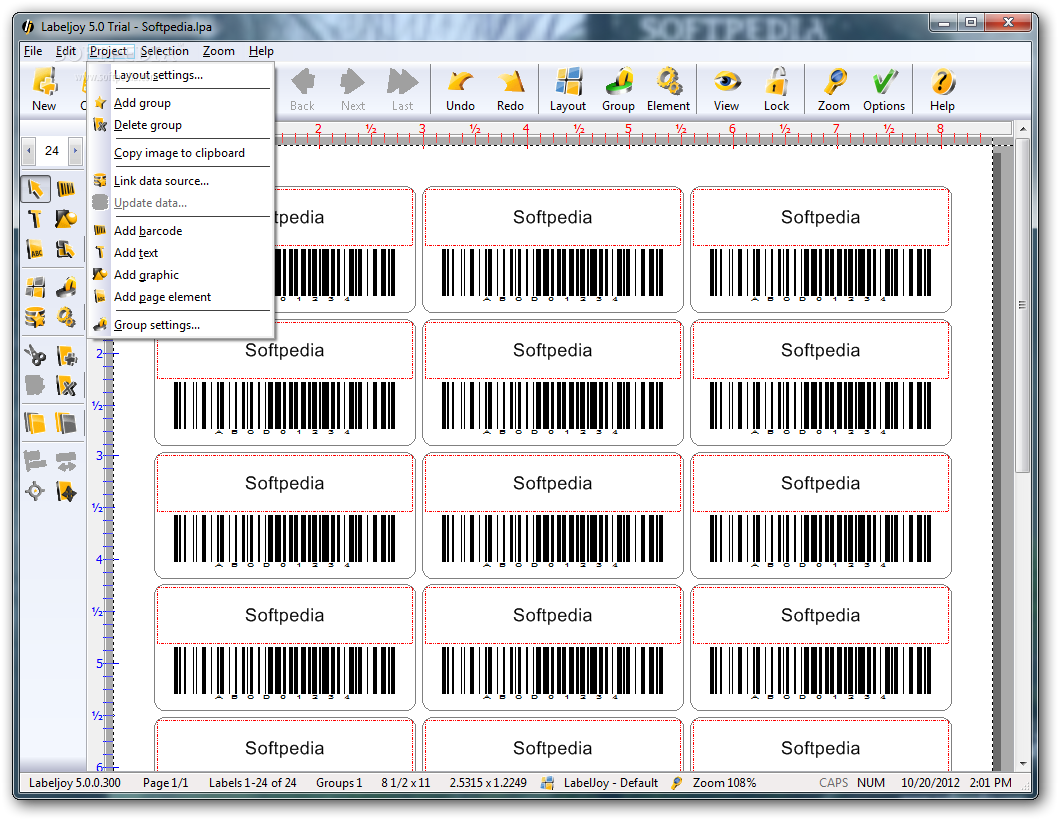Choose Delete group menu entry
The image size is (1059, 820).
coord(181,125)
